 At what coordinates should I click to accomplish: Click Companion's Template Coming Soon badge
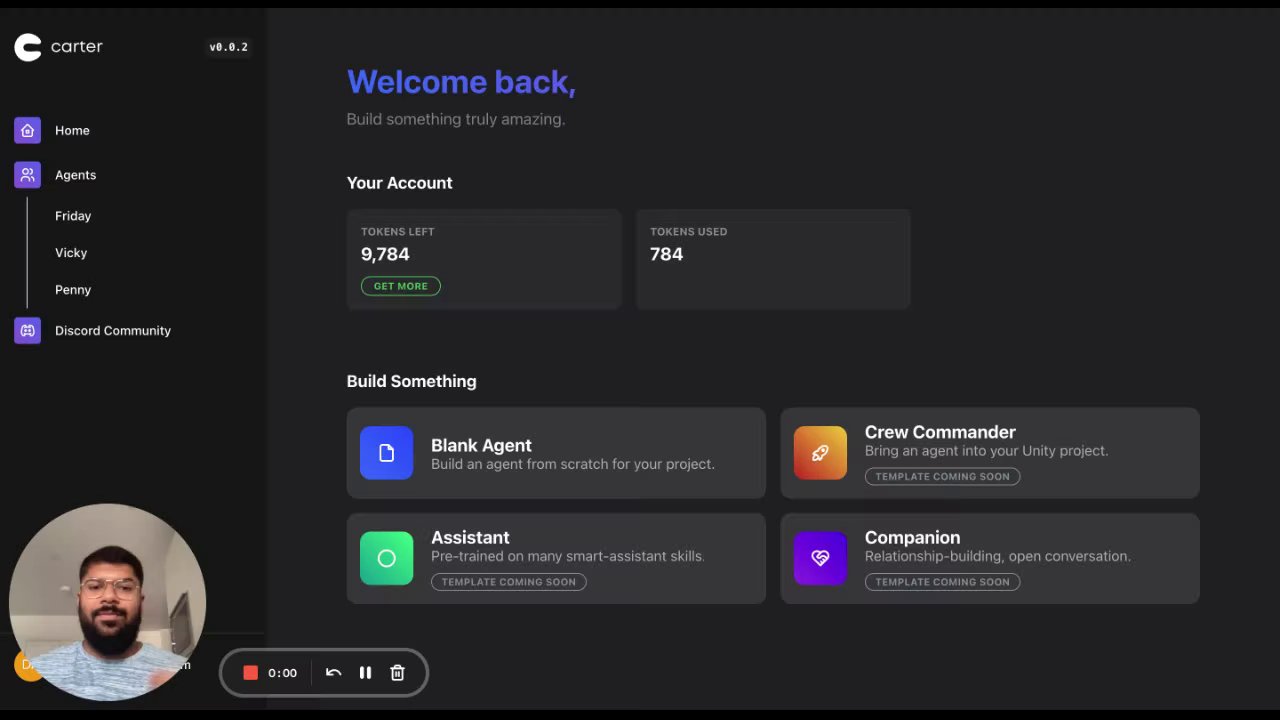coord(942,582)
